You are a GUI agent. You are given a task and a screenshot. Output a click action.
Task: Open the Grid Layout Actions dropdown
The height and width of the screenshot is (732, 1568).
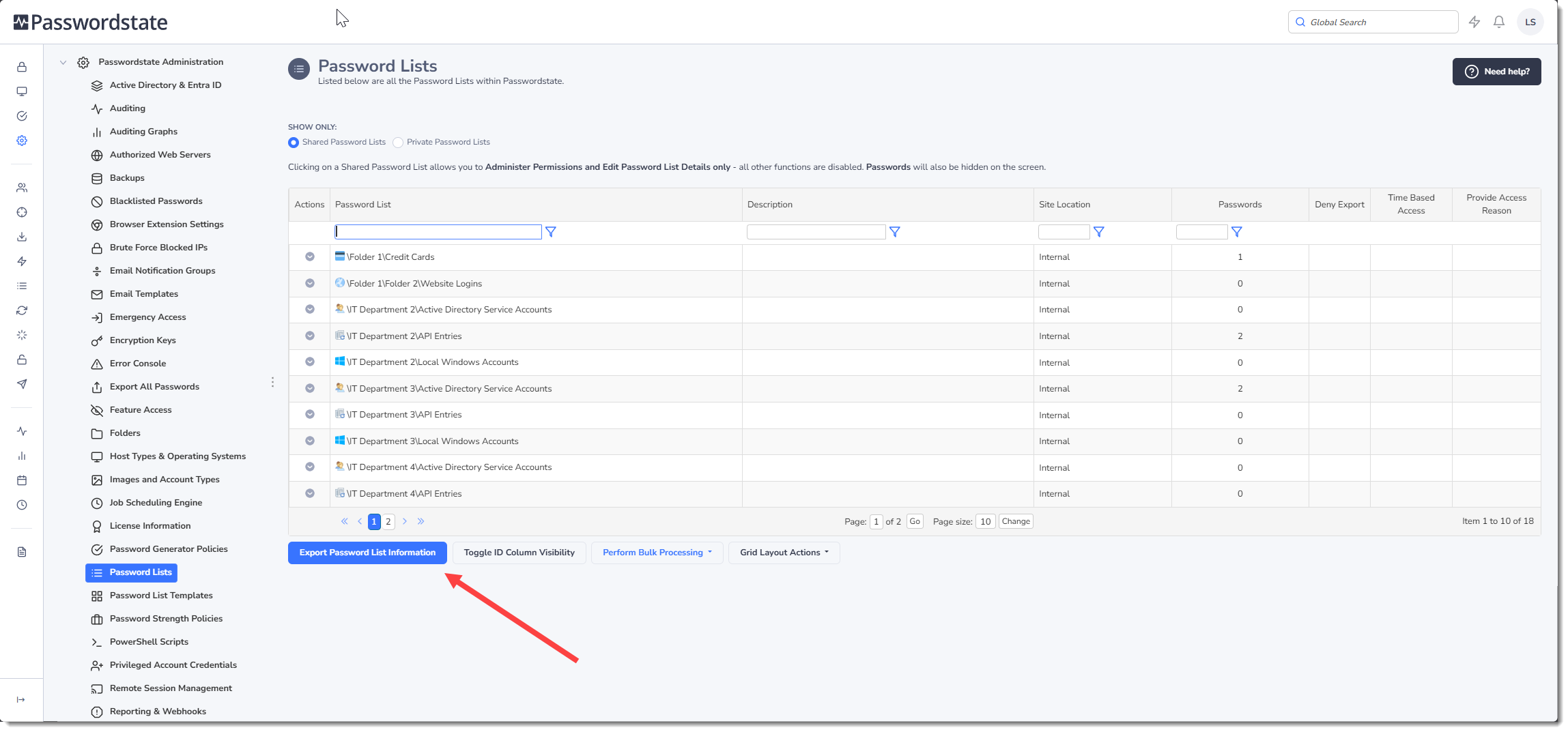(x=784, y=553)
